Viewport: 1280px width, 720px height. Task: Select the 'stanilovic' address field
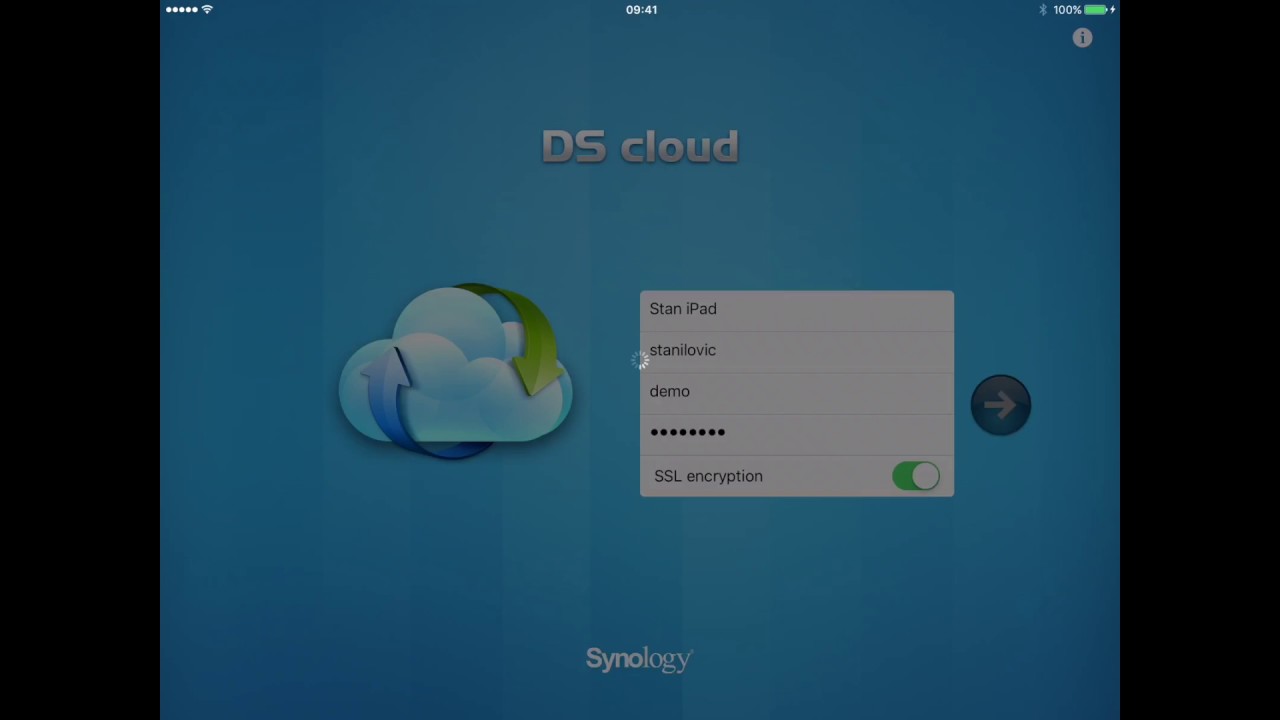797,350
